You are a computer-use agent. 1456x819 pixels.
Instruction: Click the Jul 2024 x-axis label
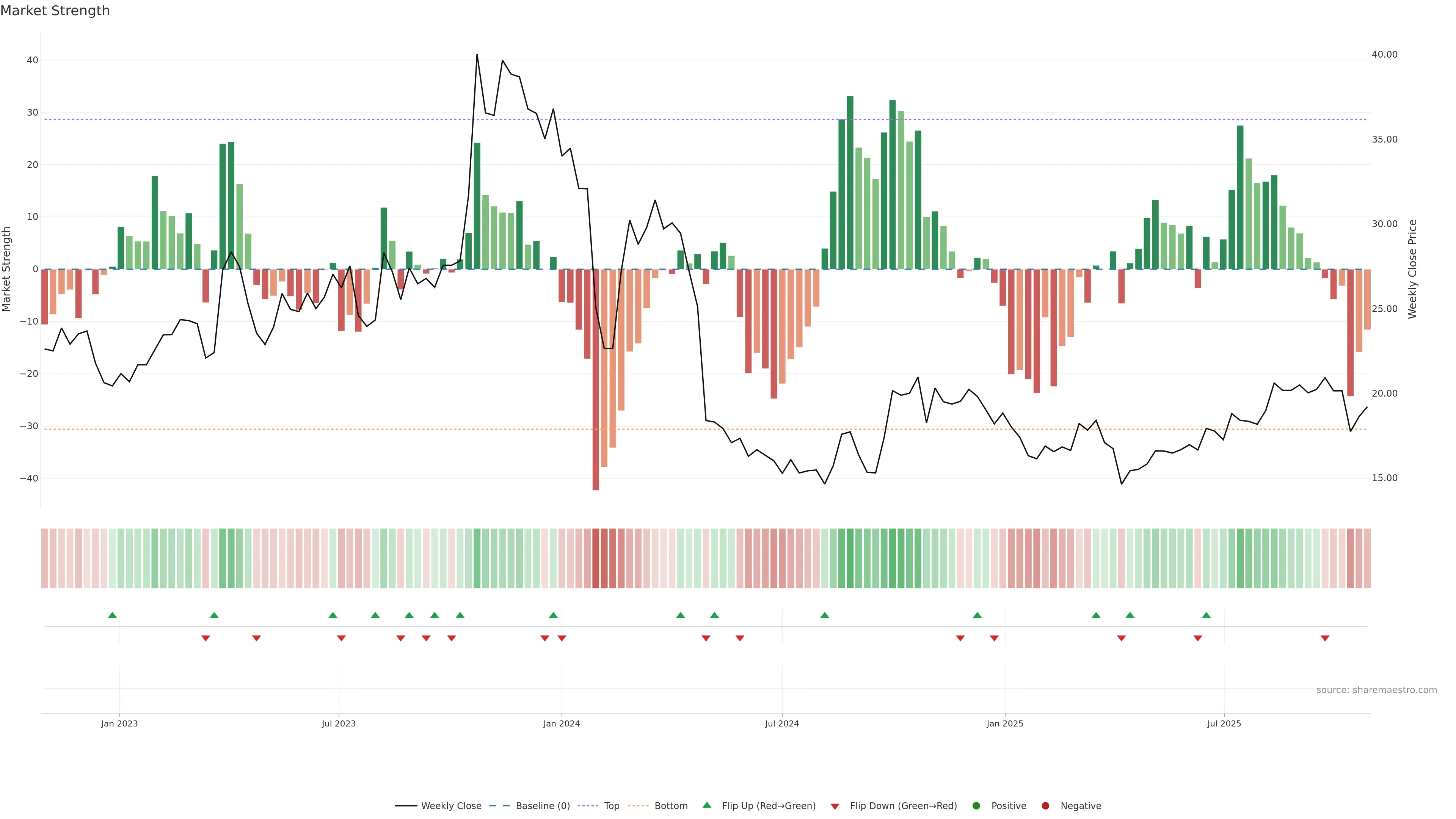(x=782, y=723)
